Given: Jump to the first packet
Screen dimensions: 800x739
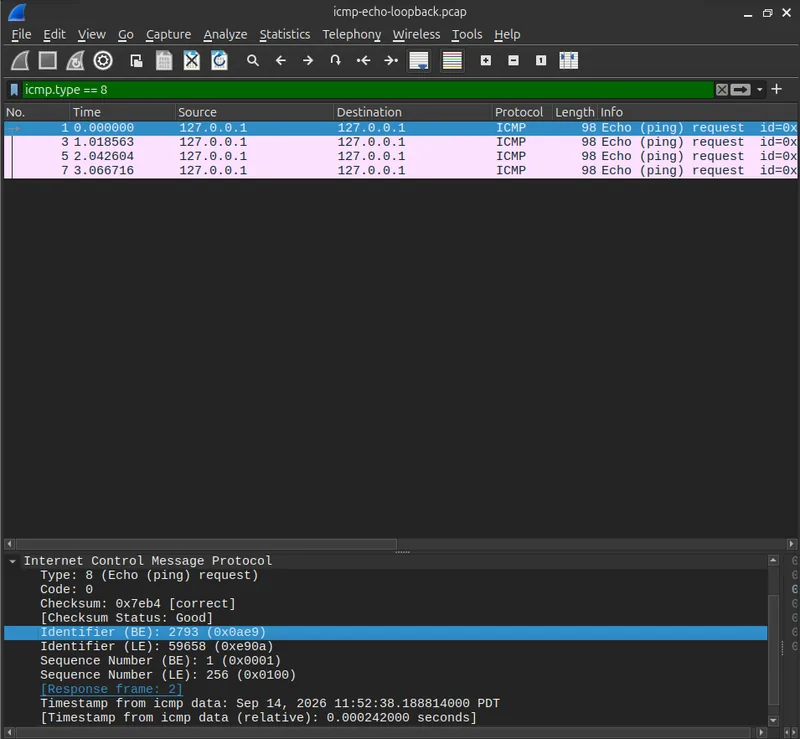Looking at the screenshot, I should (363, 61).
